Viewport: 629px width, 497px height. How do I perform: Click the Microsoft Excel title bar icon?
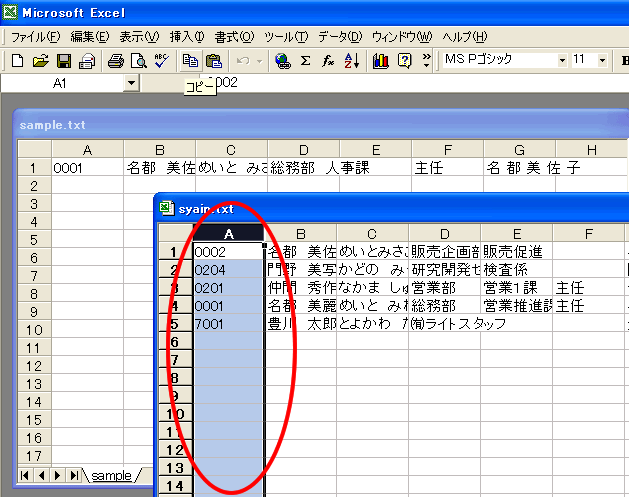coord(10,12)
